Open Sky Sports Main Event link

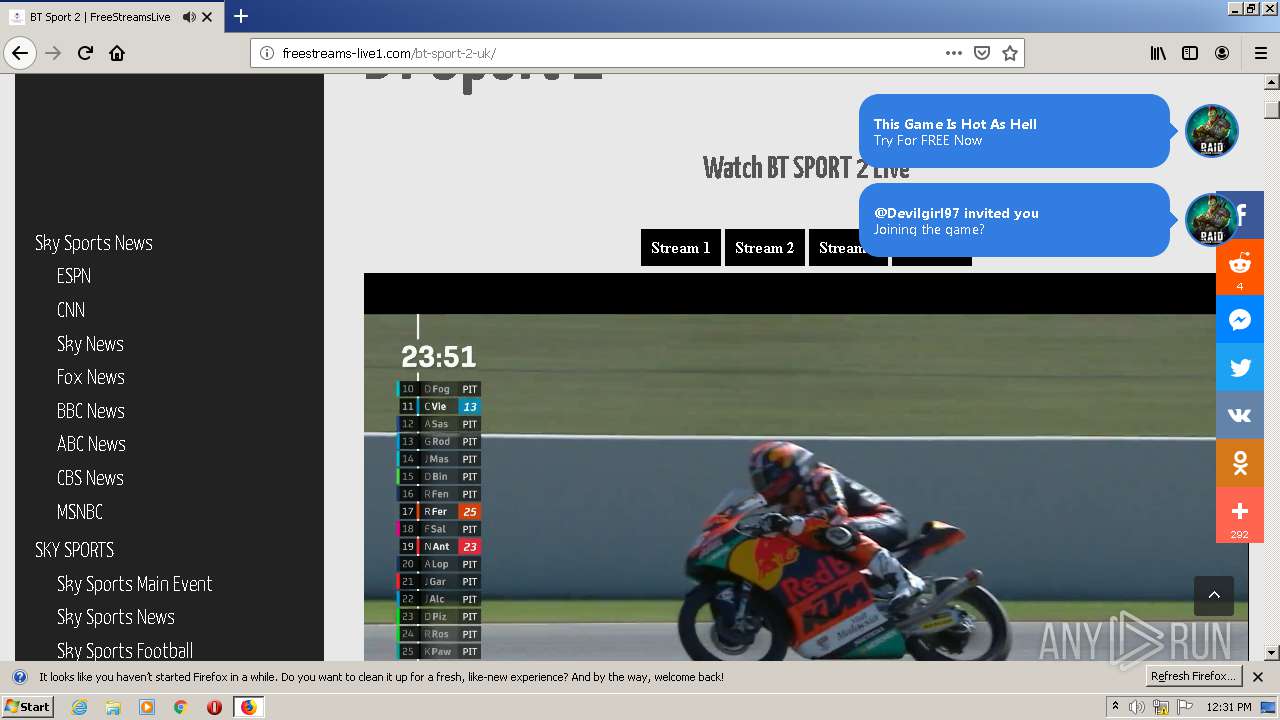pos(135,584)
